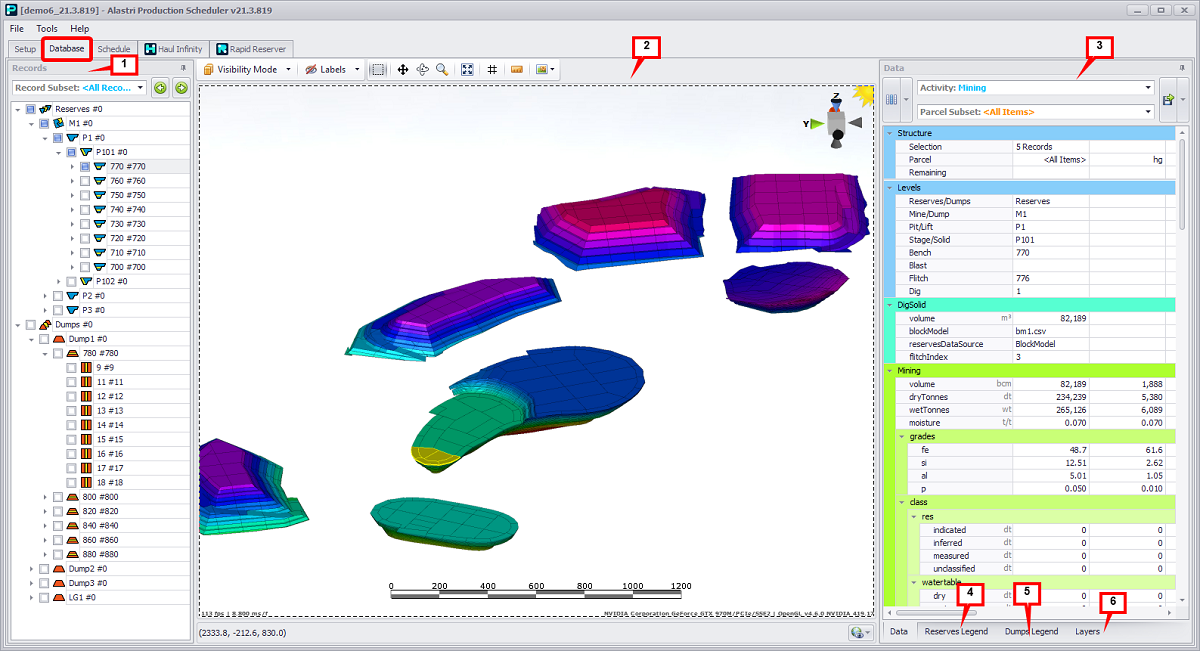Open the Tools menu
Image resolution: width=1200 pixels, height=651 pixels.
click(47, 29)
